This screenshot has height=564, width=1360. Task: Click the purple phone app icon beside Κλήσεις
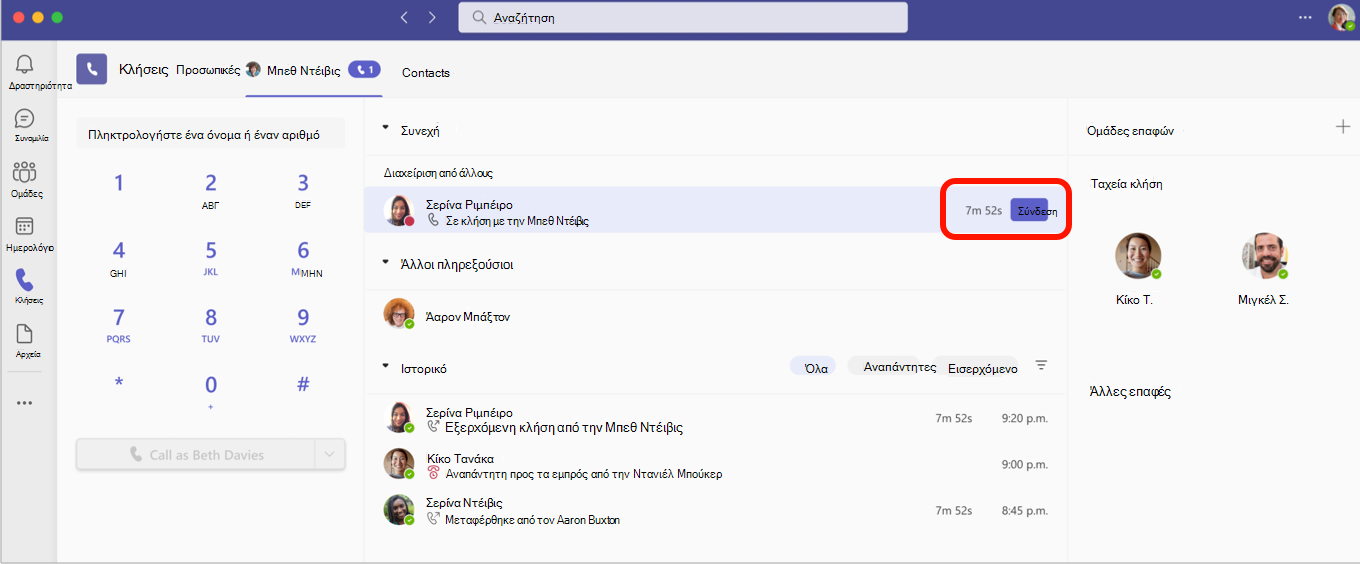92,69
